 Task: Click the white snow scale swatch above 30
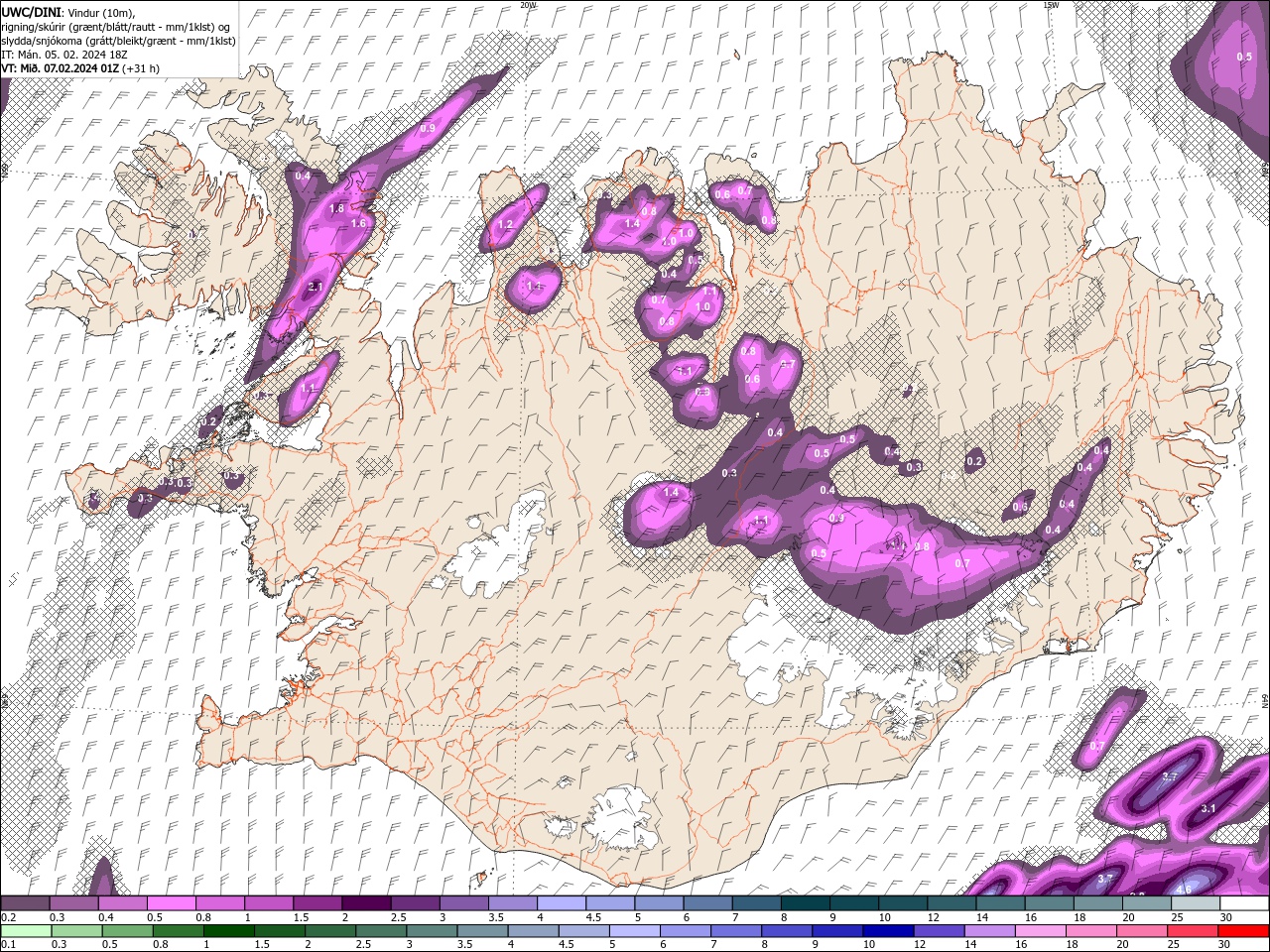1242,902
